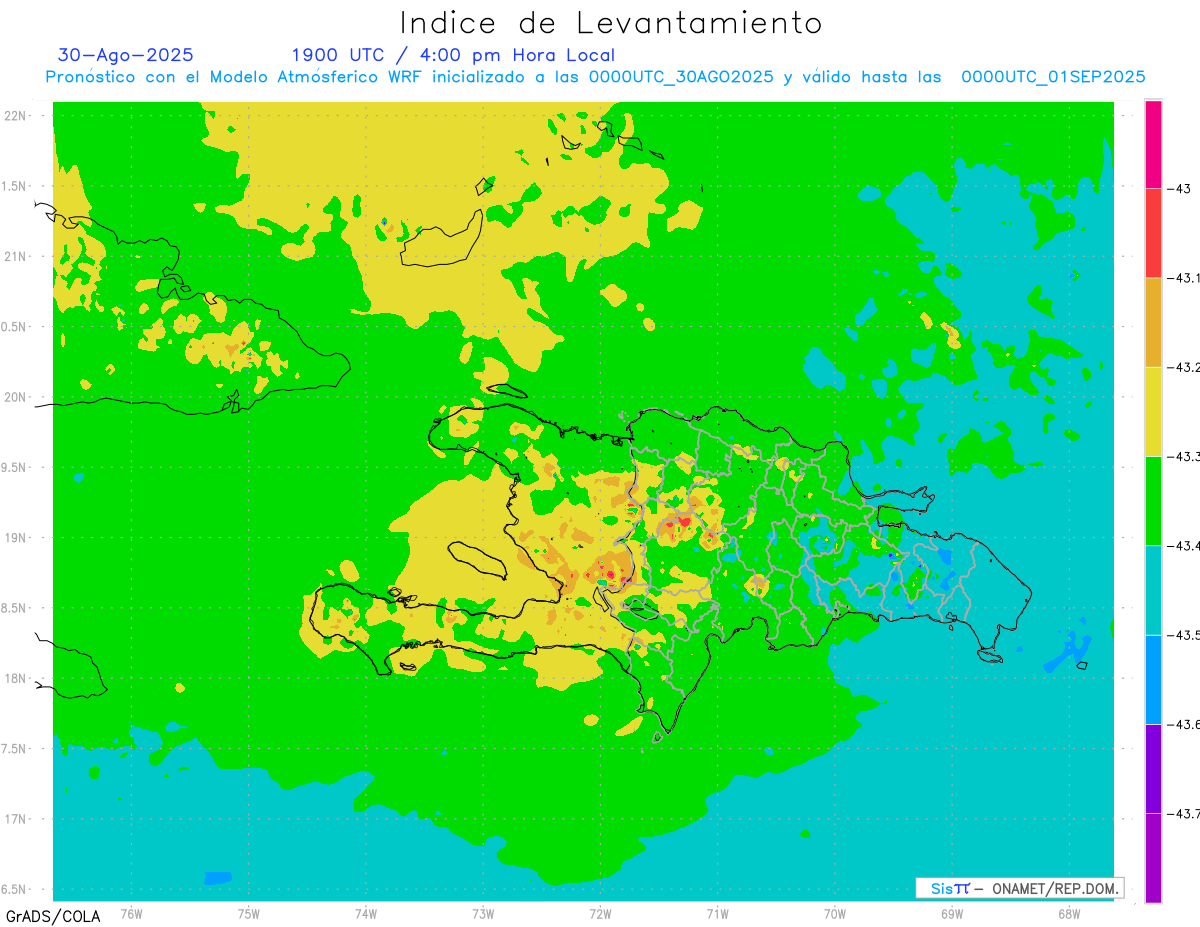Click the '22N' latitude label
Image resolution: width=1200 pixels, height=927 pixels.
pos(15,115)
